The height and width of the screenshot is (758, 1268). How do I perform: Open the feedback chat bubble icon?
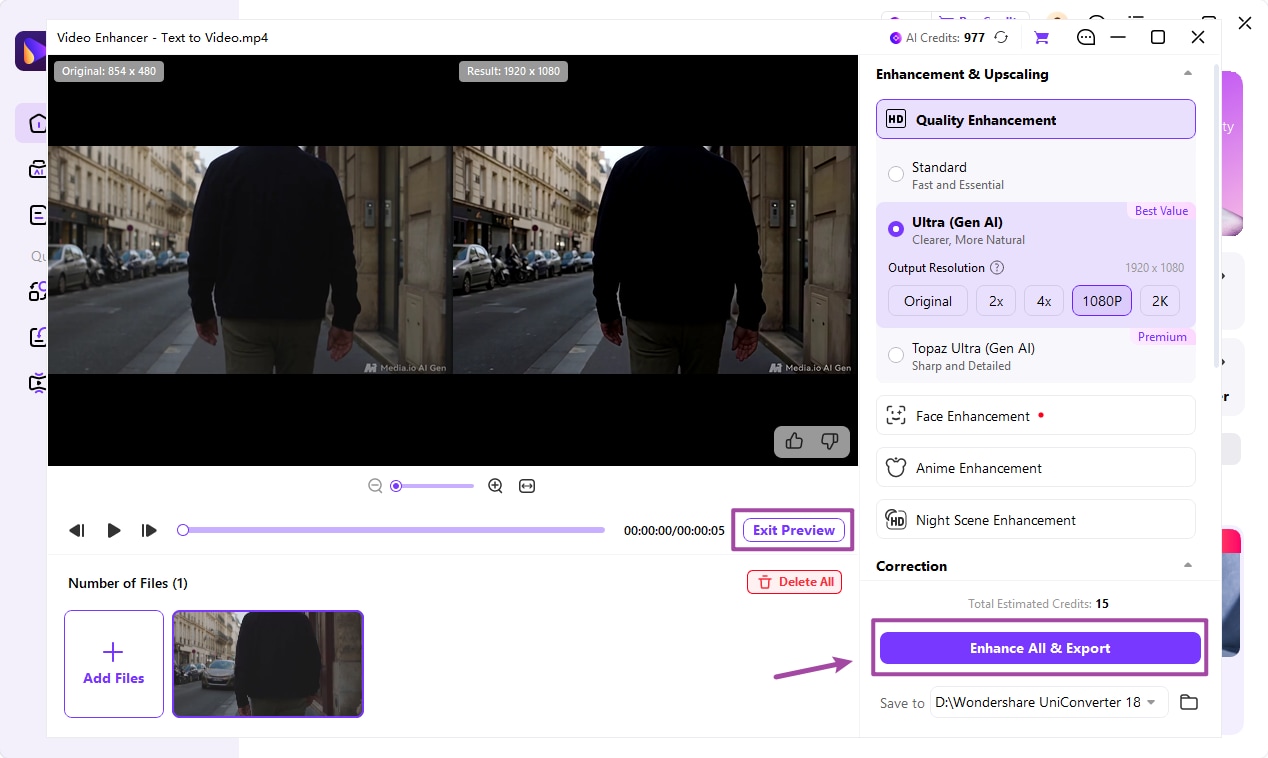(x=1086, y=37)
